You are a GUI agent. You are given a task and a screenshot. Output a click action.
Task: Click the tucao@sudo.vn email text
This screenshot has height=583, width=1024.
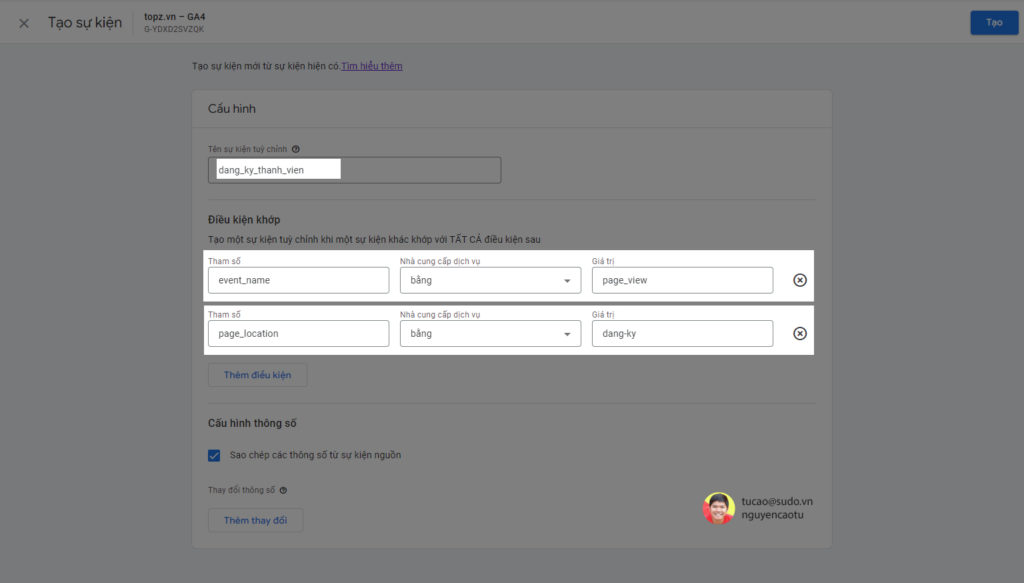pos(777,501)
